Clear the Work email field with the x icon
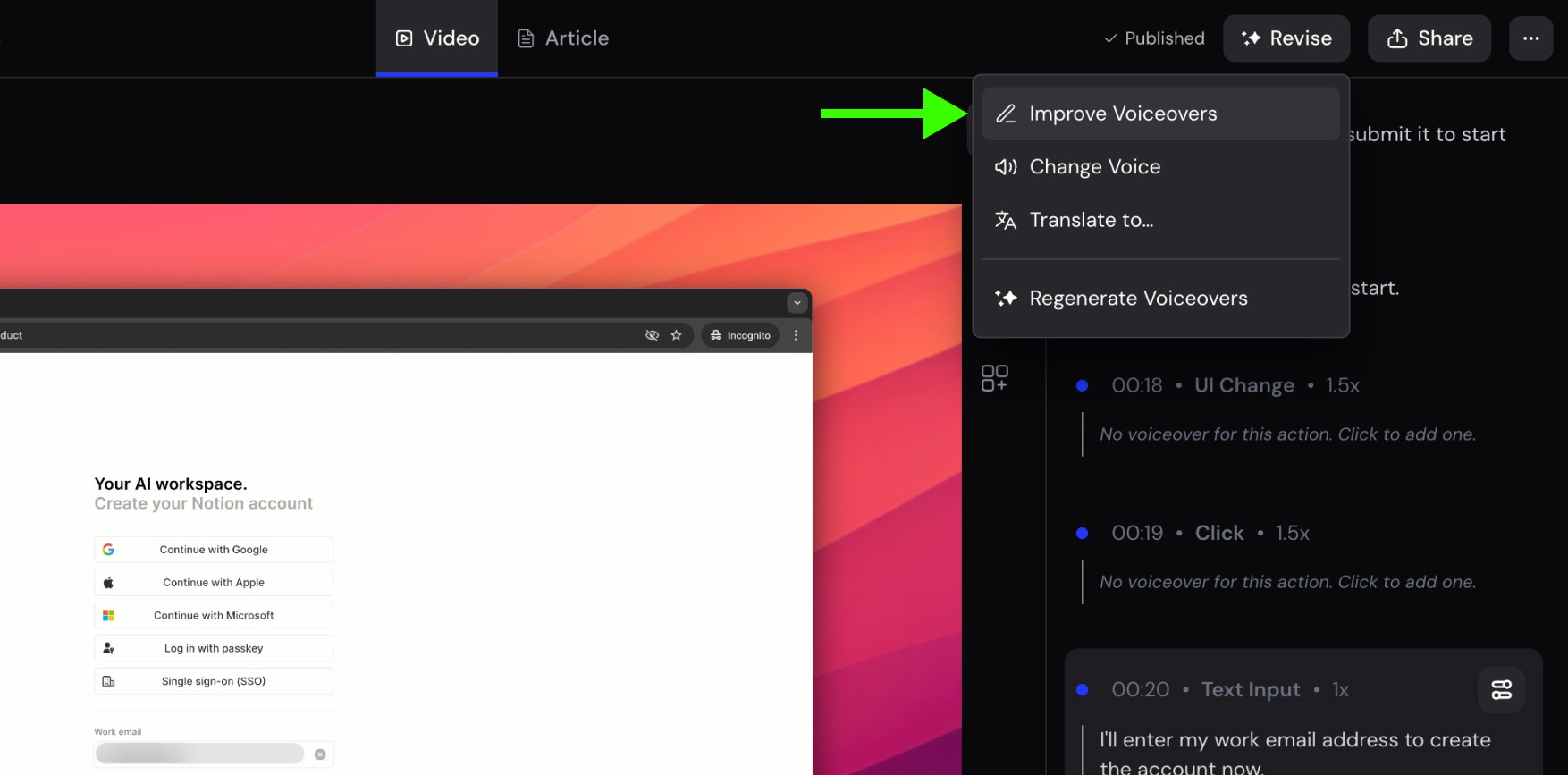Screen dimensions: 1568x775 [320, 754]
